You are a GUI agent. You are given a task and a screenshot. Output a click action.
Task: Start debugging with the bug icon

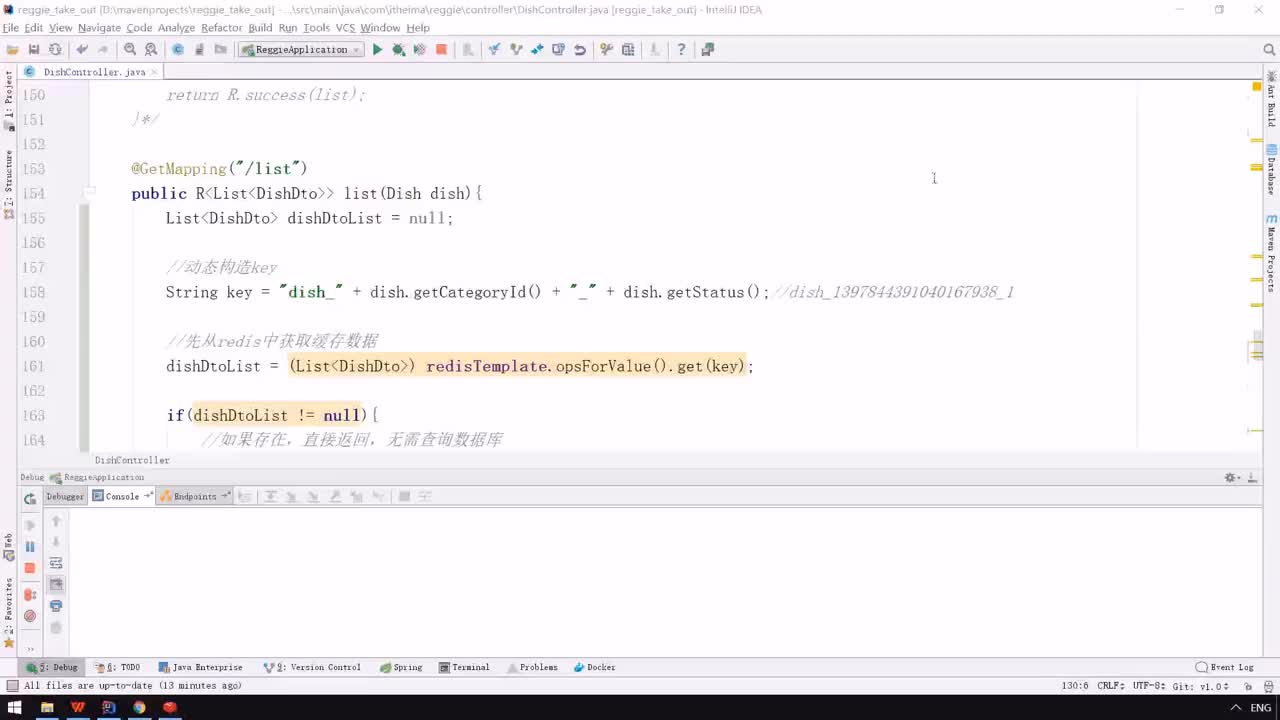click(x=398, y=49)
